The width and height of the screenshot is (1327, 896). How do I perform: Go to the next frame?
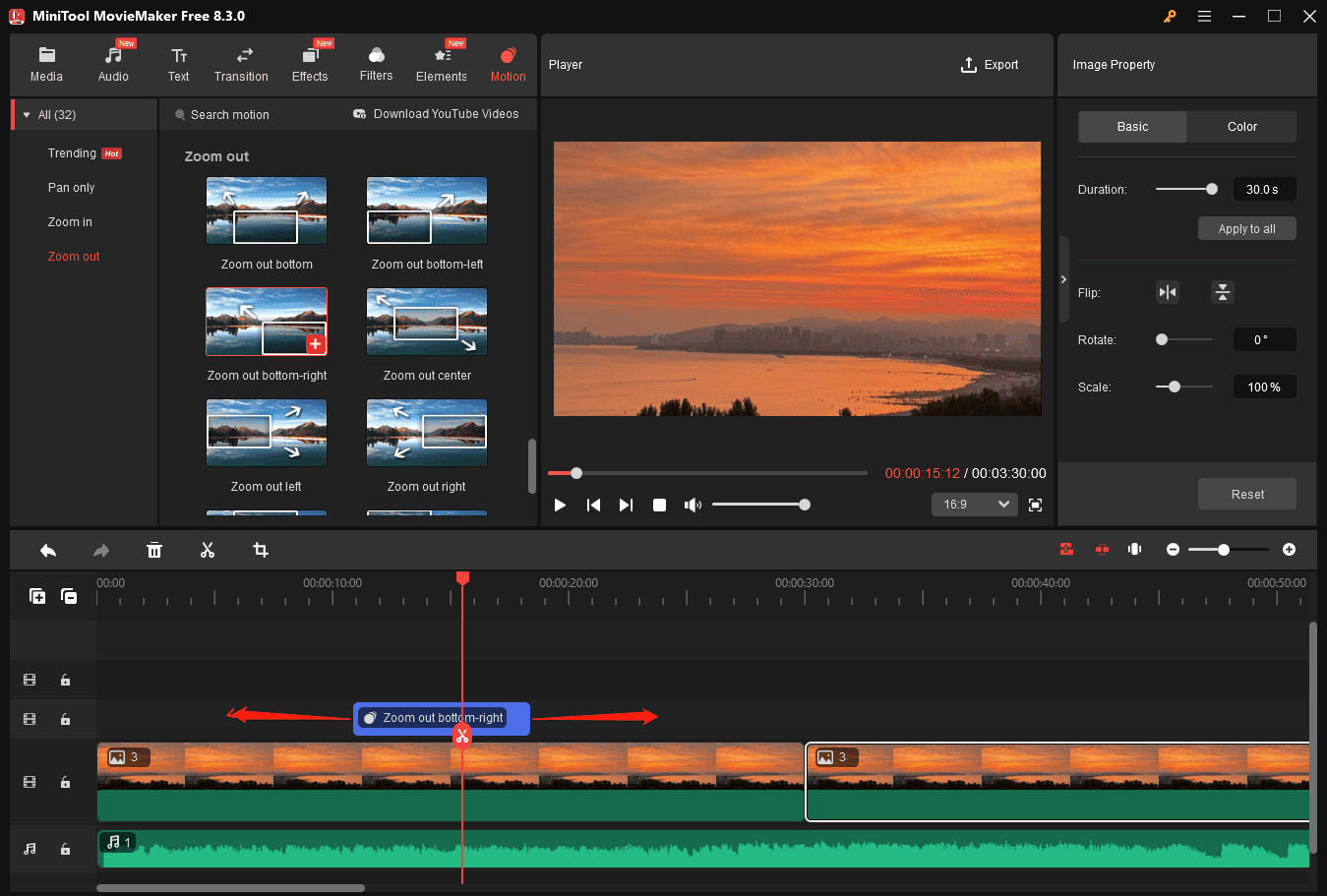[626, 505]
